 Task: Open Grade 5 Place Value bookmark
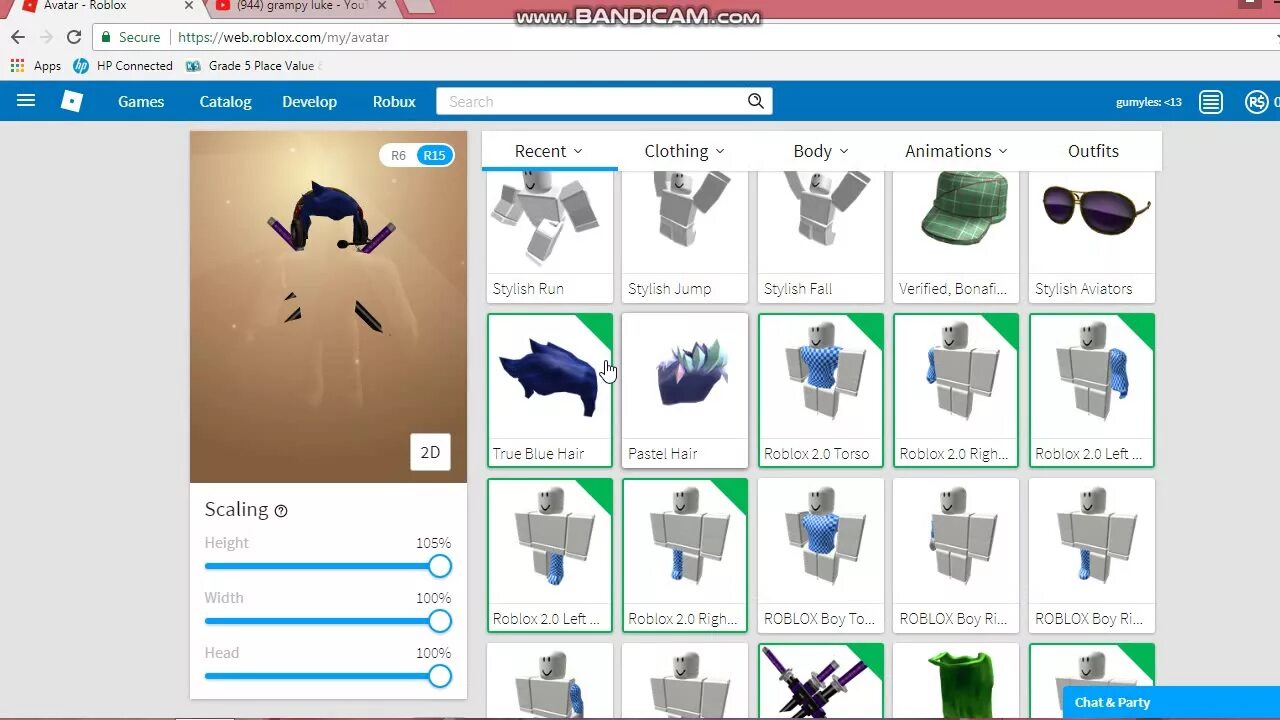click(x=254, y=66)
